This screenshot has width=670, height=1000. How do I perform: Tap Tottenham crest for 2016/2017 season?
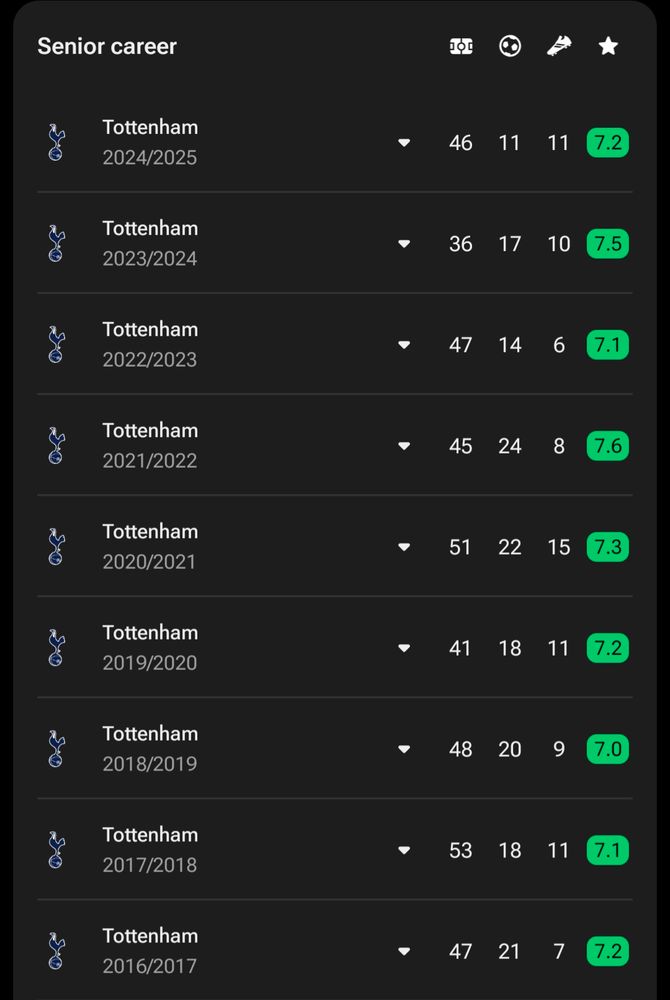point(56,951)
